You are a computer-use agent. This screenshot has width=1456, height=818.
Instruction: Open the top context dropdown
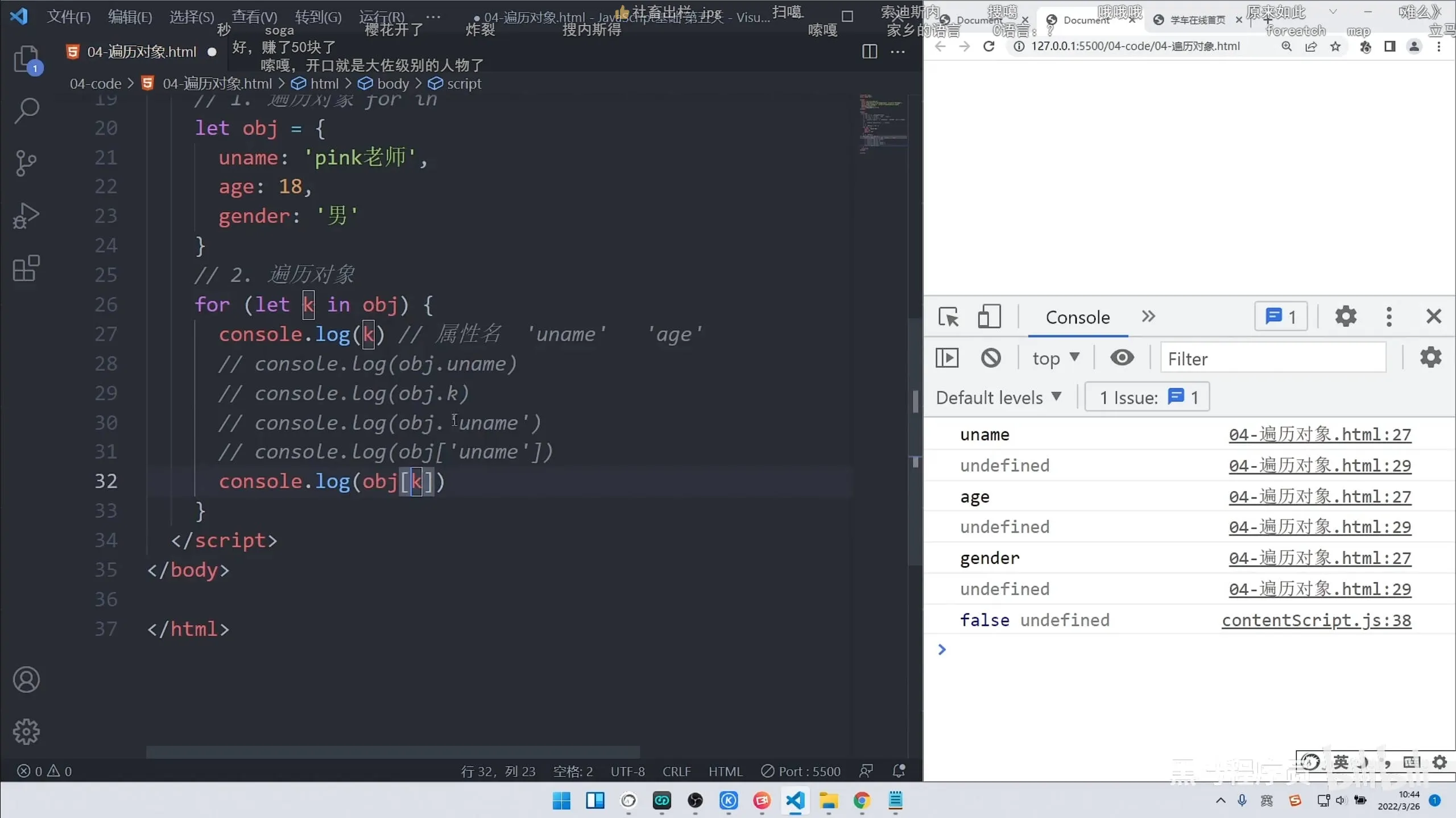click(x=1056, y=358)
